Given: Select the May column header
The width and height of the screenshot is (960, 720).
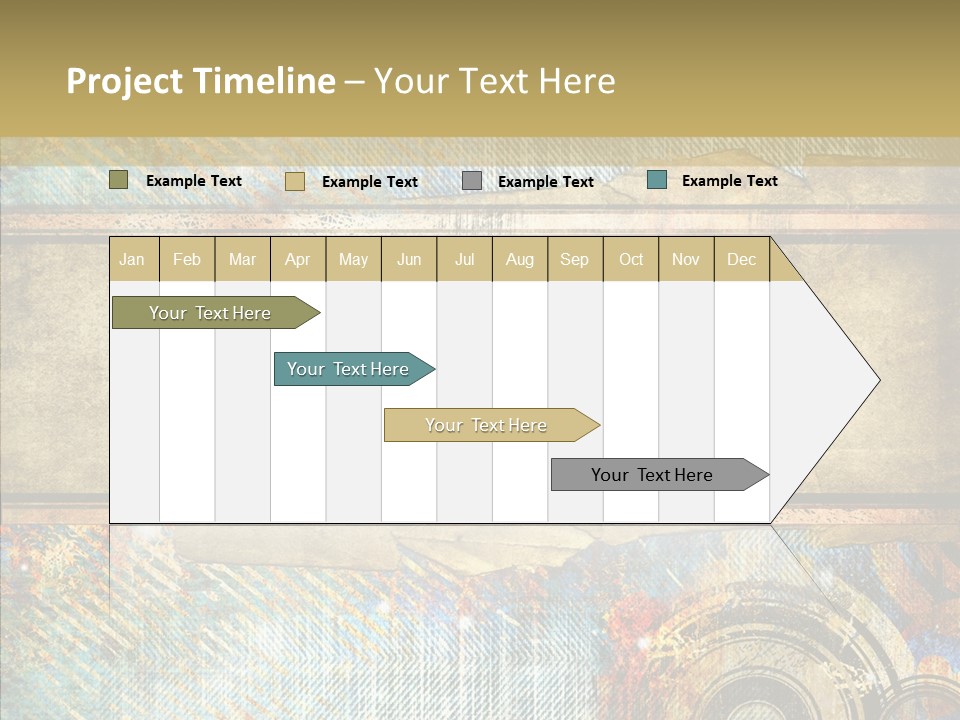Looking at the screenshot, I should [x=353, y=259].
